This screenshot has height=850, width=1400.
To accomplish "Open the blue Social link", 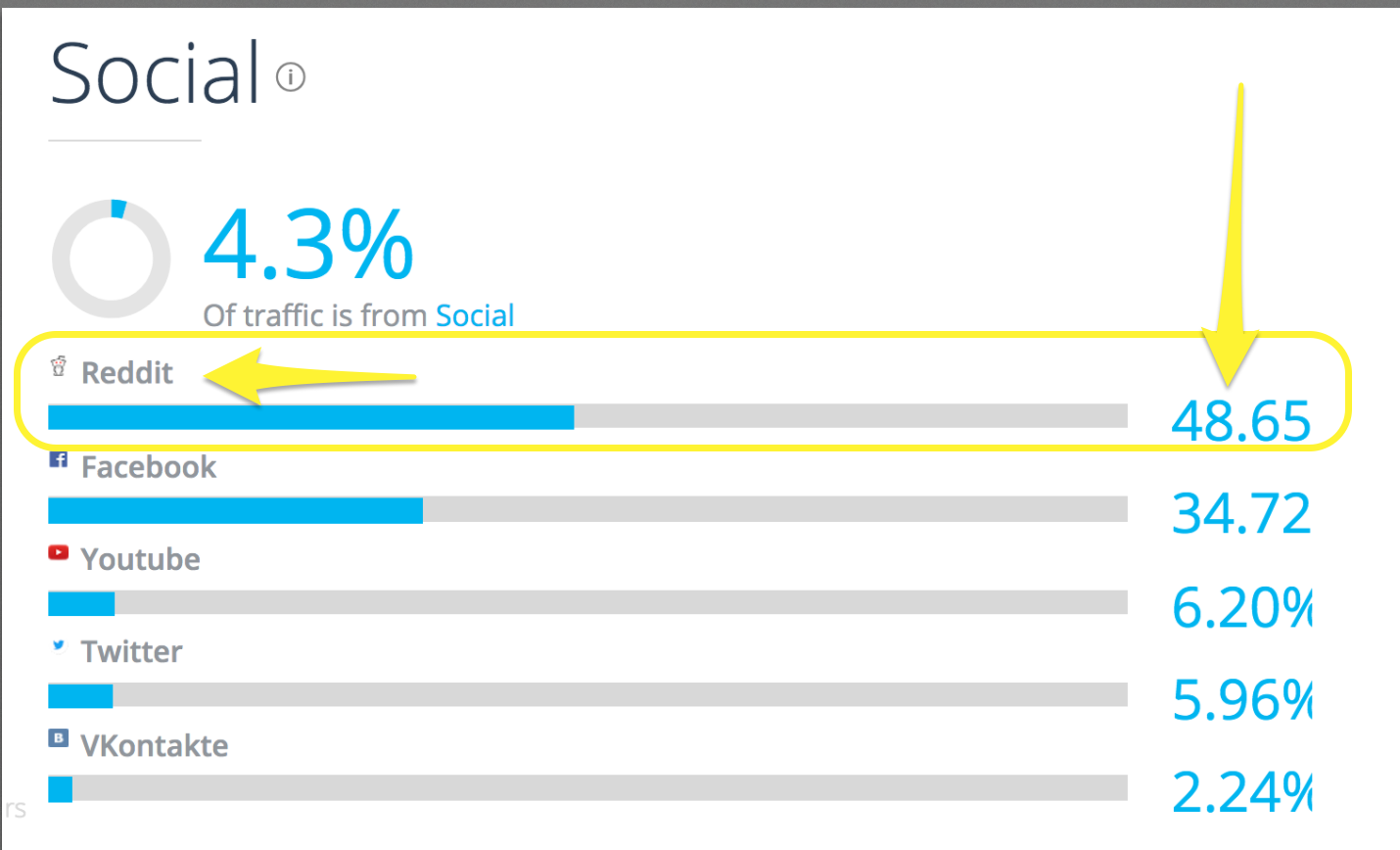I will [475, 315].
